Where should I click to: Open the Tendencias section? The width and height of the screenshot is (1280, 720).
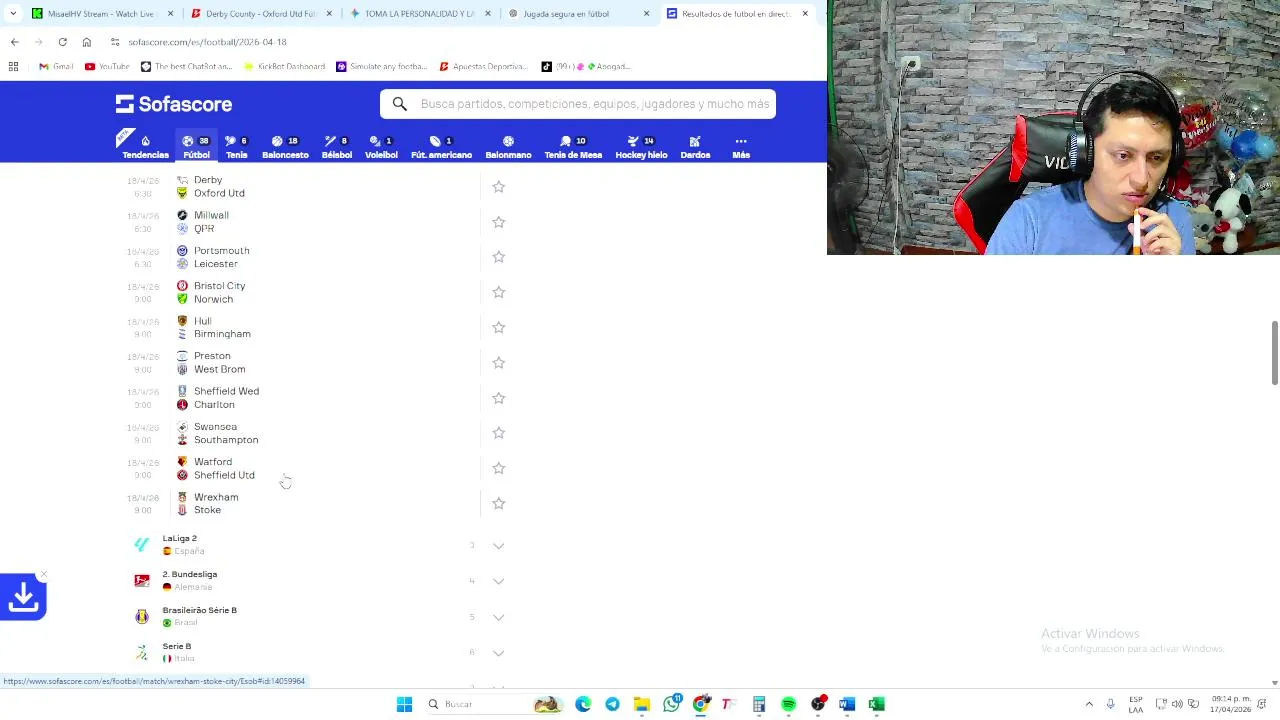coord(145,147)
